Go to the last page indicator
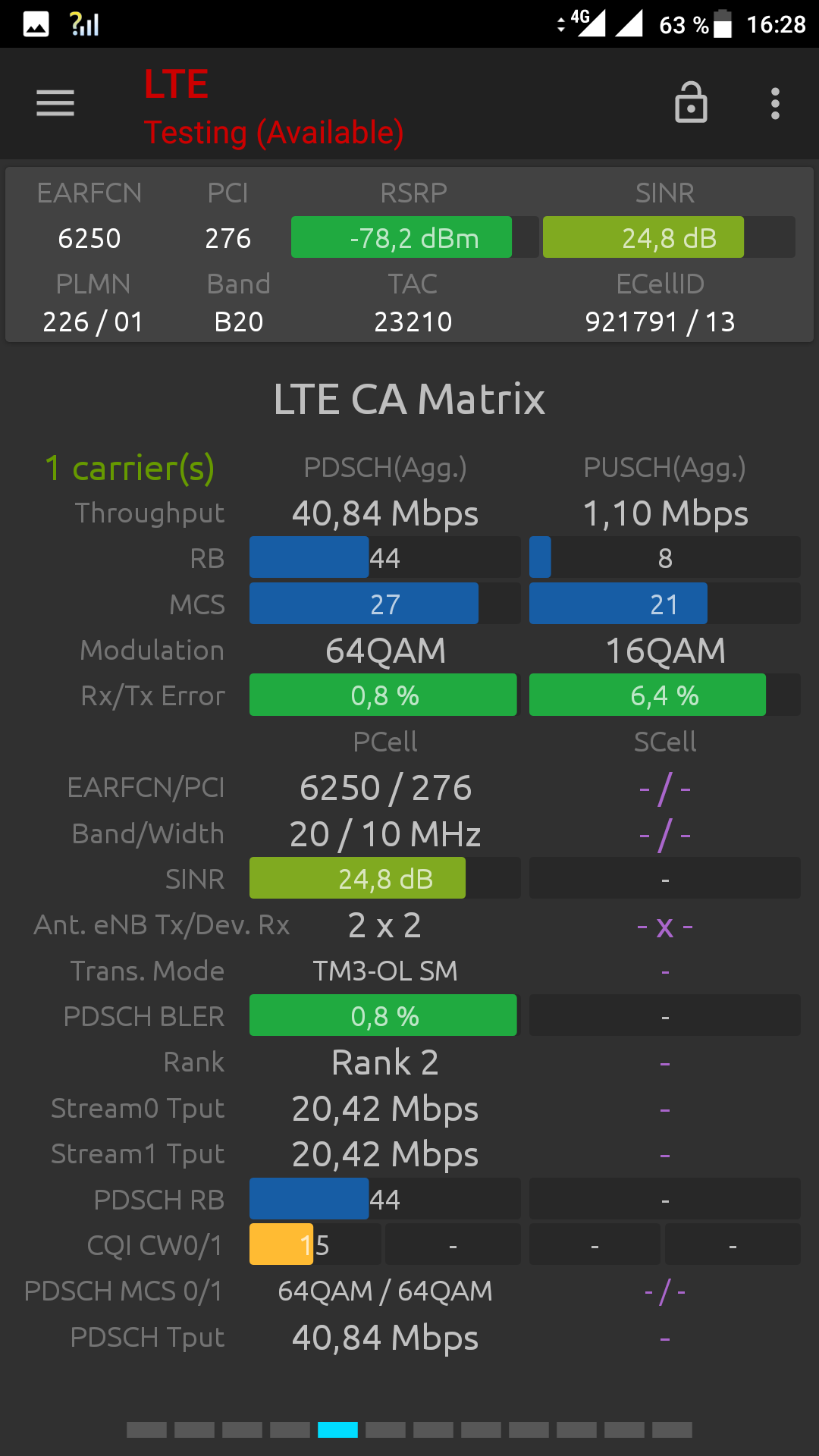This screenshot has width=819, height=1456. tap(672, 1429)
